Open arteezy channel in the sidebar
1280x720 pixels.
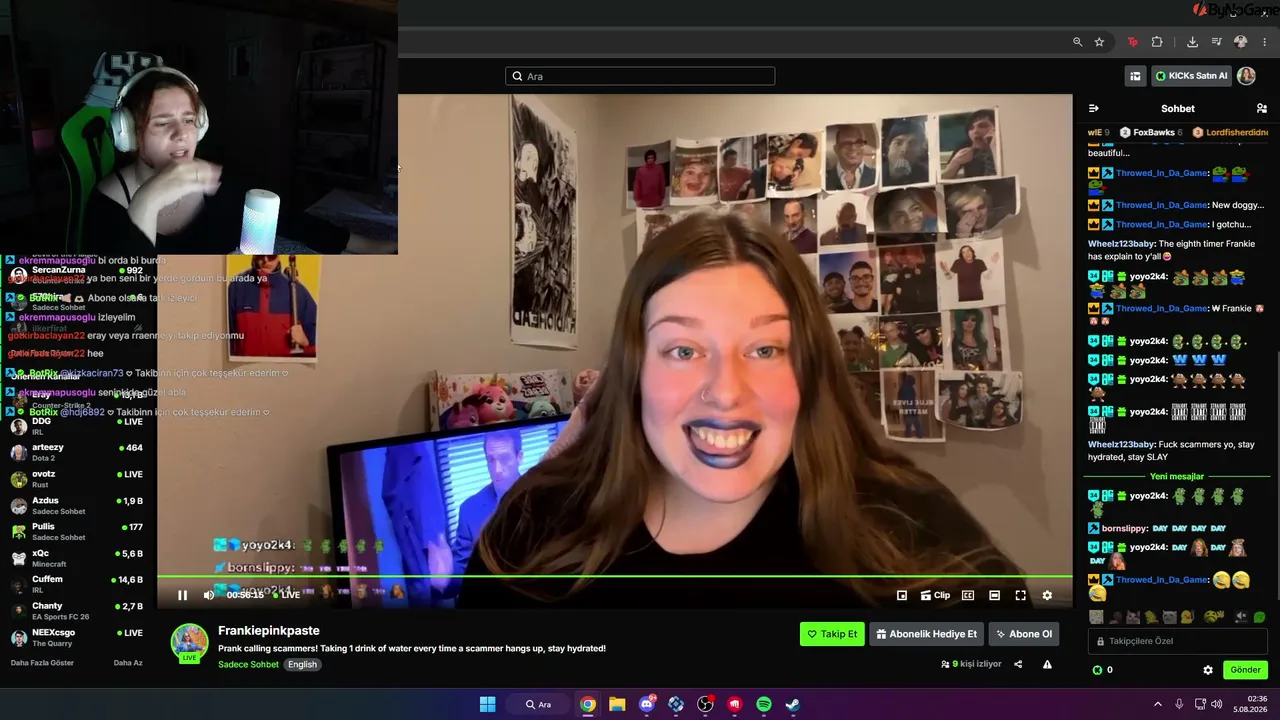pos(75,452)
